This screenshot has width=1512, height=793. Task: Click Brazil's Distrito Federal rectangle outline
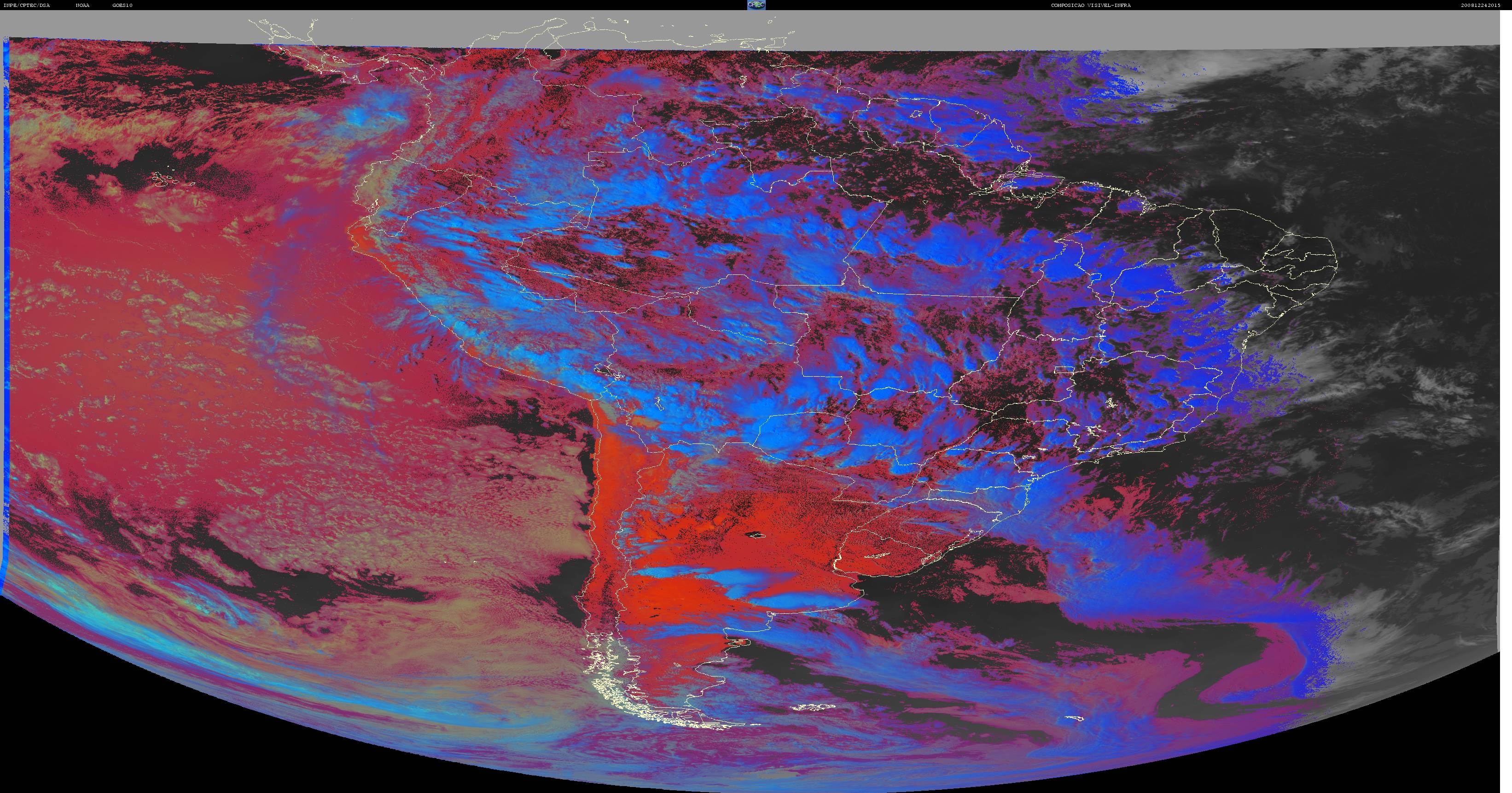(x=1064, y=370)
